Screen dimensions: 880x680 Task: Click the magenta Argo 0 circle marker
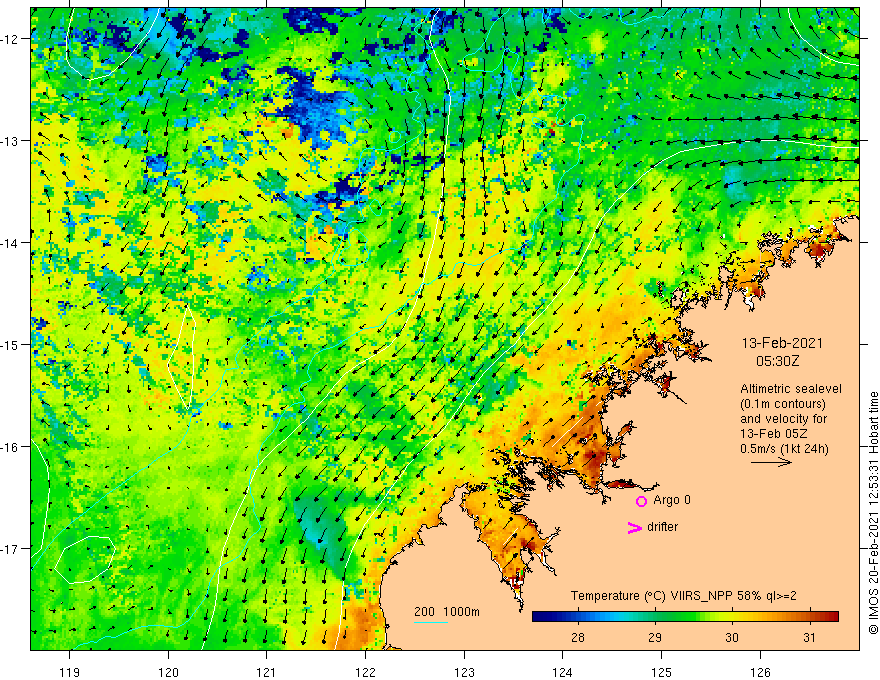[x=641, y=501]
